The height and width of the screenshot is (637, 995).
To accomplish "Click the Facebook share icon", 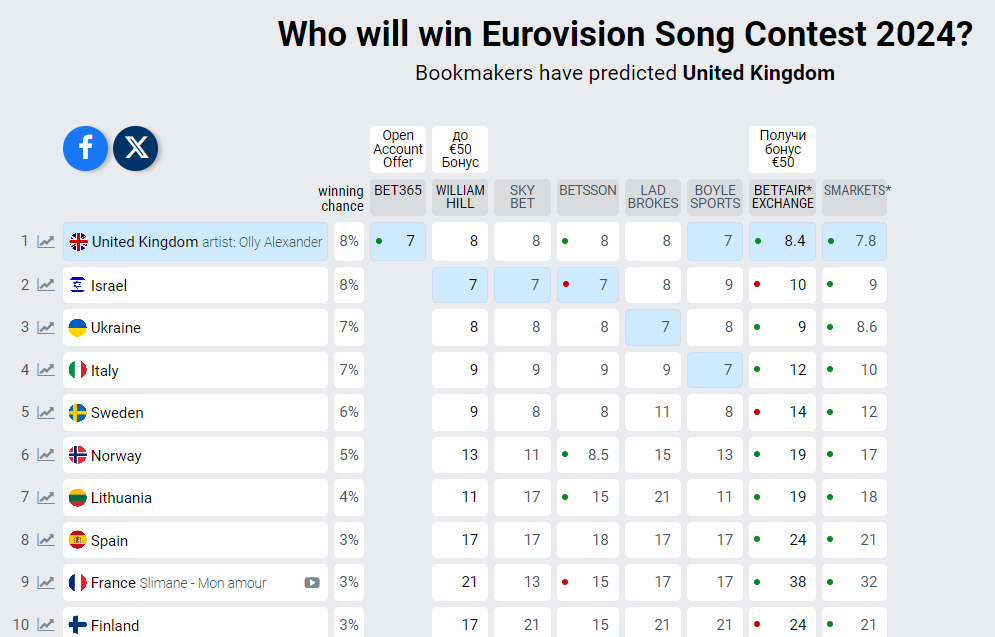I will click(x=85, y=148).
